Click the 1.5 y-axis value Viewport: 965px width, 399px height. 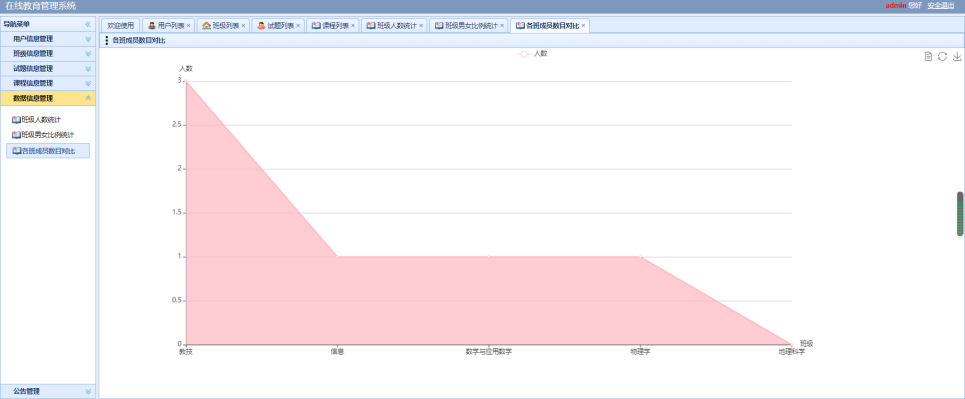(177, 213)
